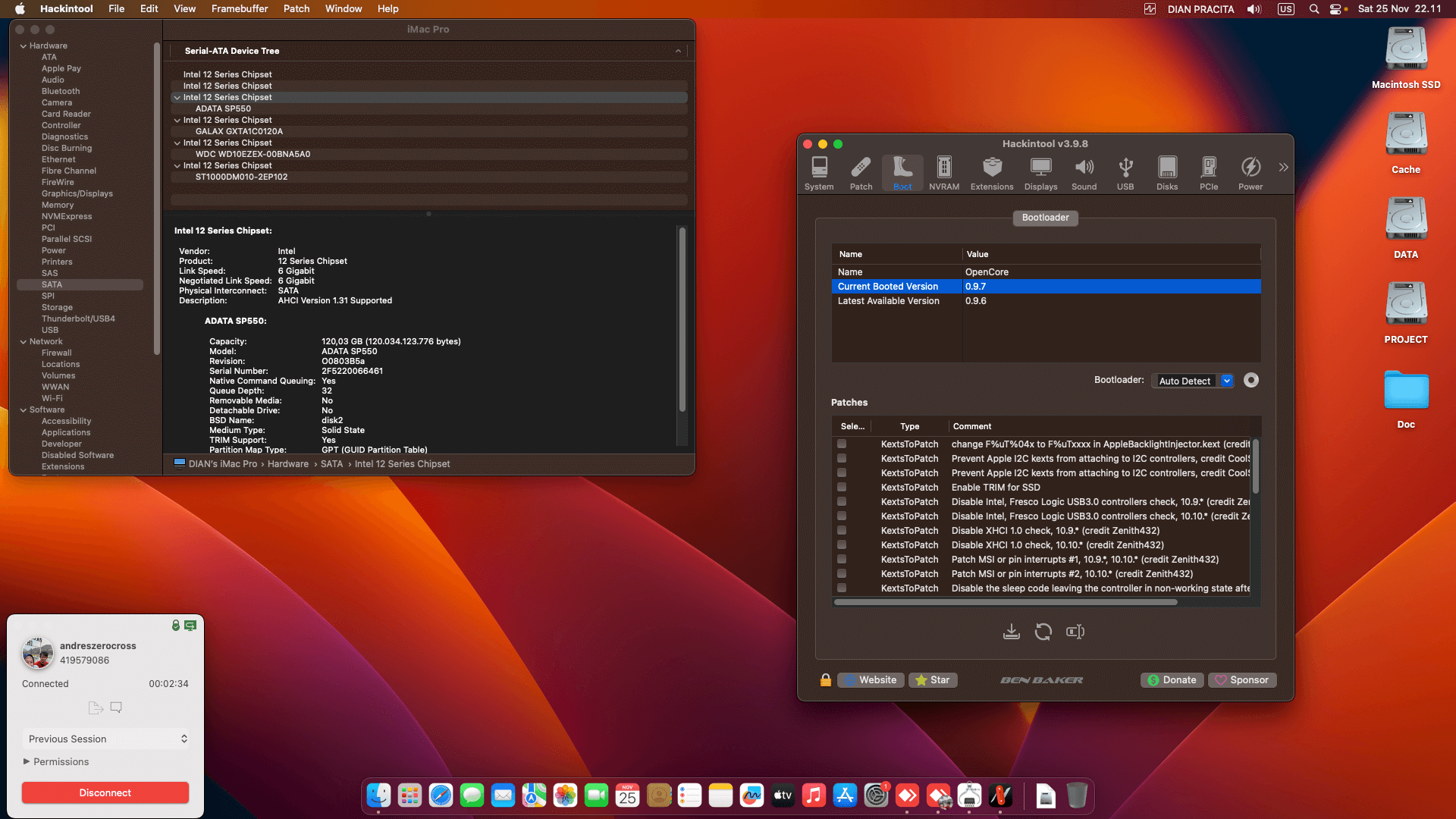Open the Bootloader Auto Detect dropdown
1456x819 pixels.
click(1193, 381)
